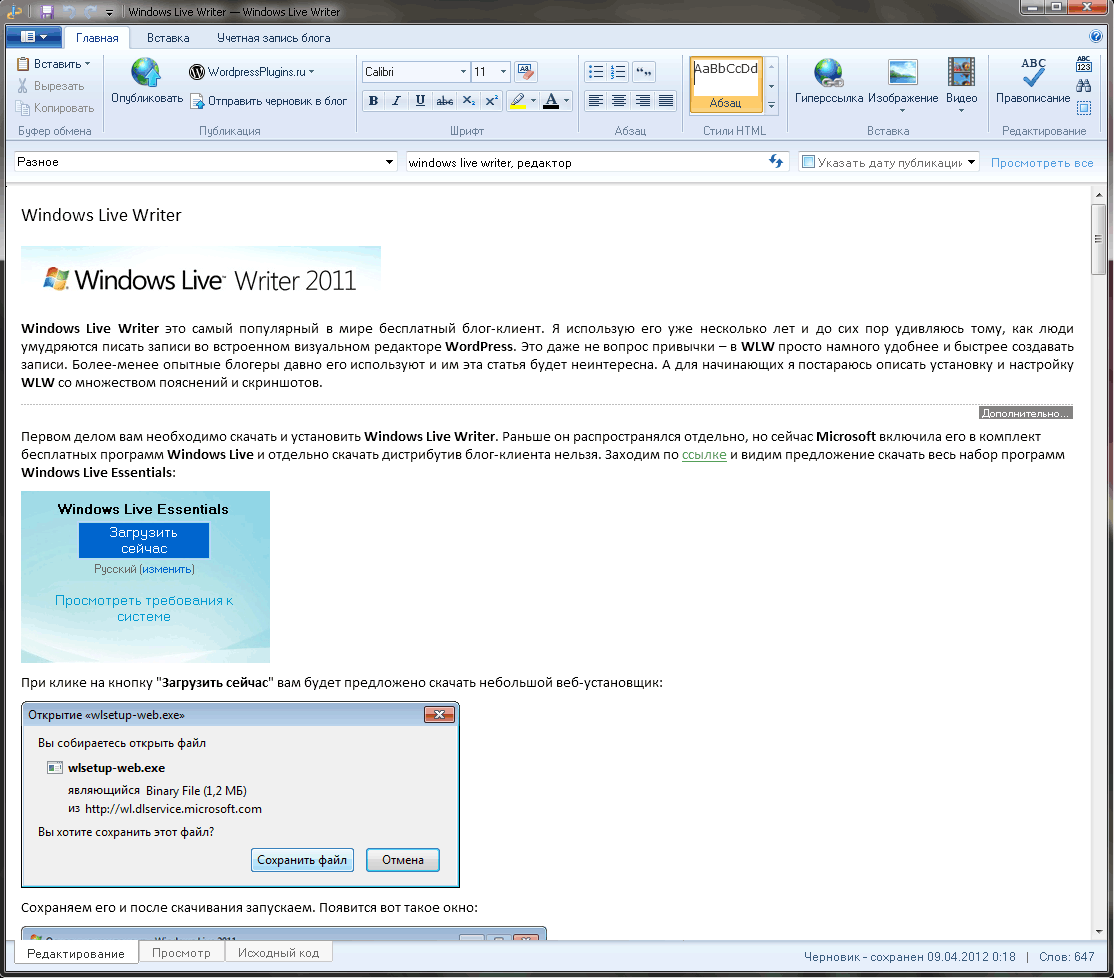This screenshot has height=978, width=1114.
Task: Switch to the Вставка ribbon tab
Action: (168, 38)
